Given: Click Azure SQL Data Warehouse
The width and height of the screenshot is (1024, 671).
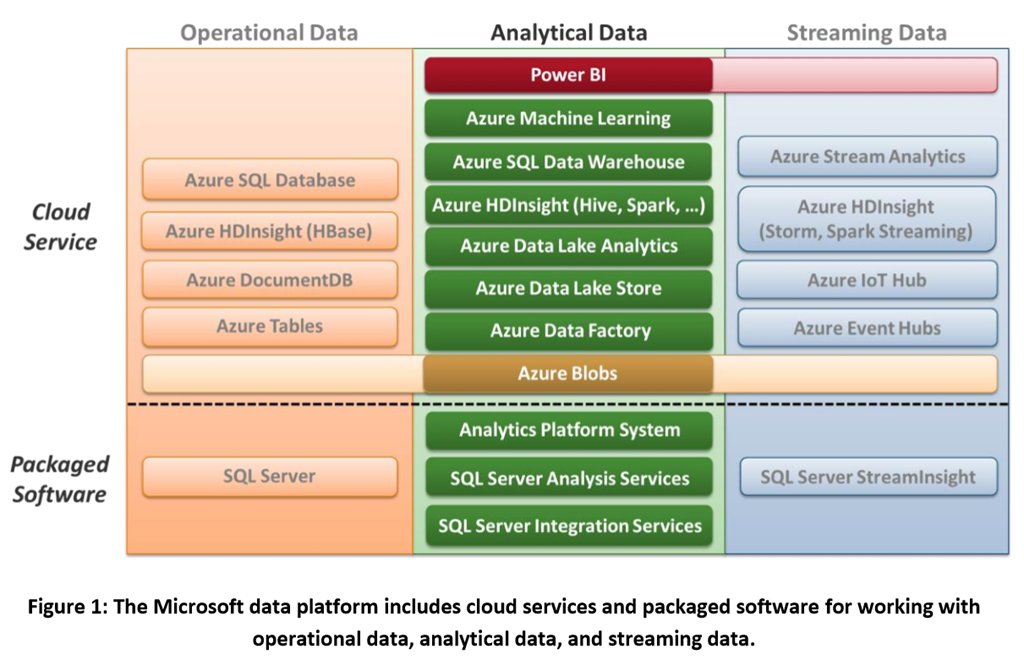Looking at the screenshot, I should point(568,161).
